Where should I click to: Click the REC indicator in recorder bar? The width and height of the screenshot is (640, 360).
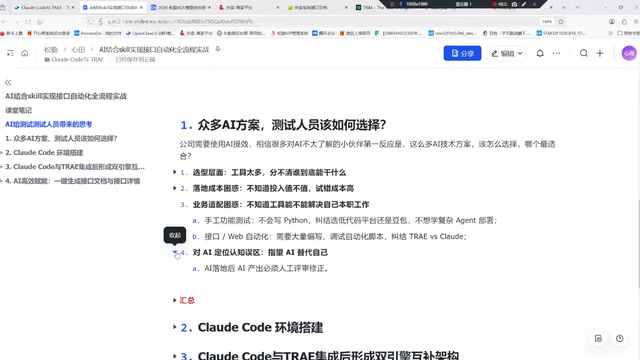pyautogui.click(x=500, y=4)
